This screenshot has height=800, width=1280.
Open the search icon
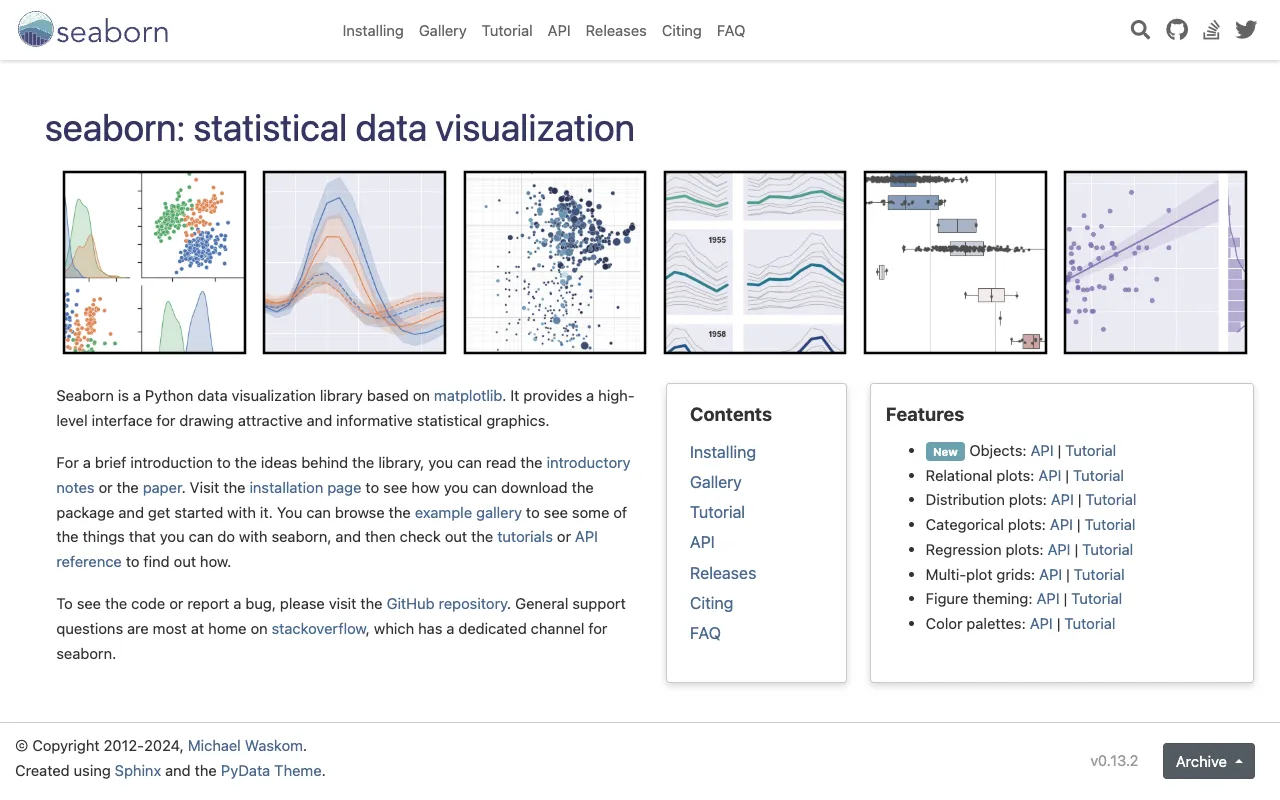[x=1140, y=30]
